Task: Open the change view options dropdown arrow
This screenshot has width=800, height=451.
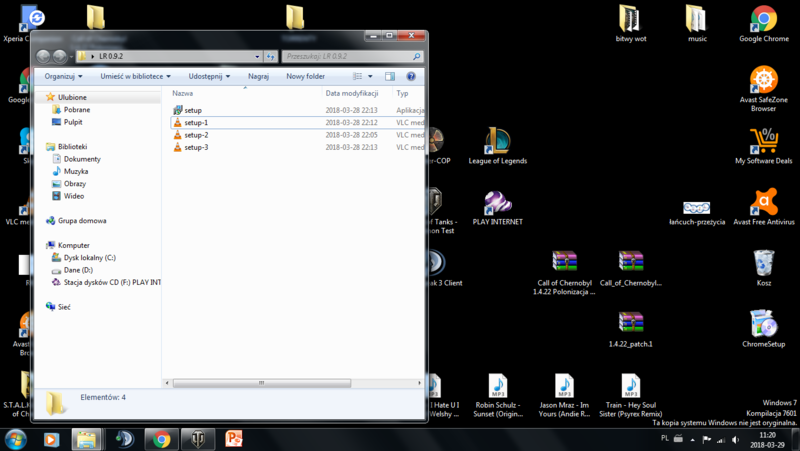Action: pyautogui.click(x=370, y=76)
